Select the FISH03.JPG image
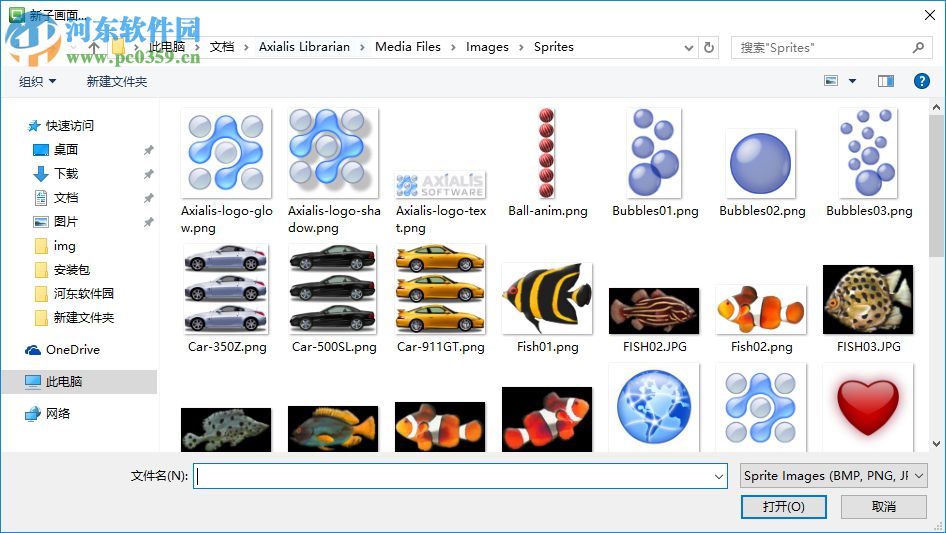The width and height of the screenshot is (946, 533). [x=868, y=299]
